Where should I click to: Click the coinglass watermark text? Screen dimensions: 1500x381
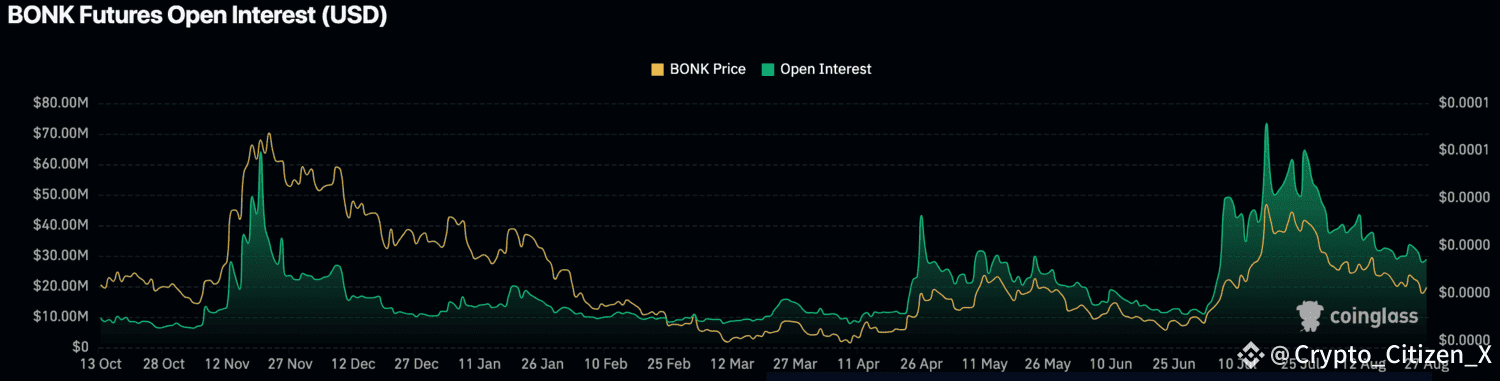(x=1375, y=317)
